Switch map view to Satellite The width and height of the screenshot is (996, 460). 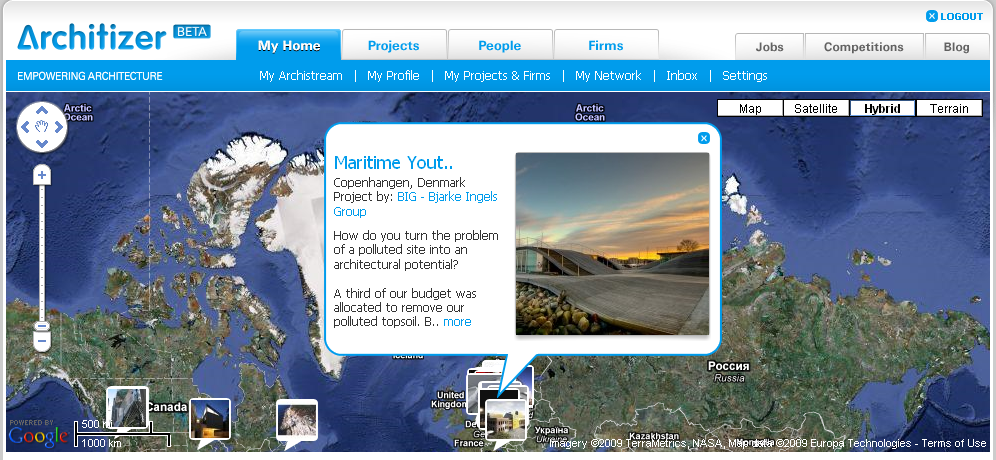816,108
